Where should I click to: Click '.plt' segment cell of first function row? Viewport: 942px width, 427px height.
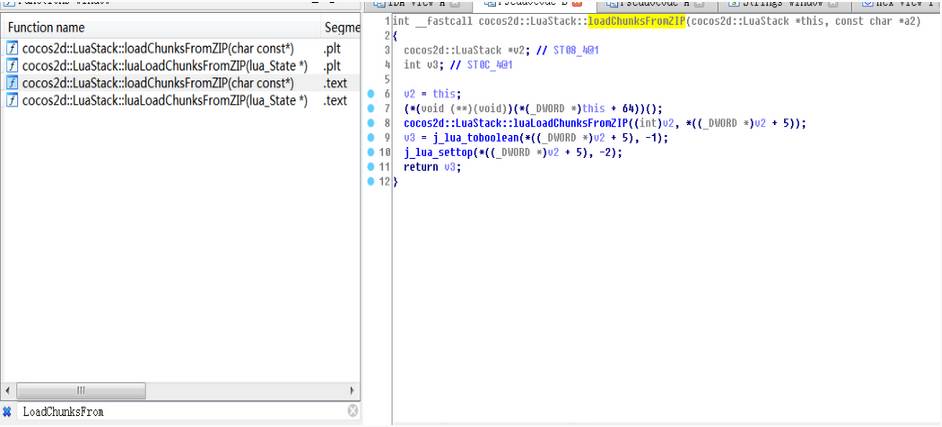tap(332, 49)
